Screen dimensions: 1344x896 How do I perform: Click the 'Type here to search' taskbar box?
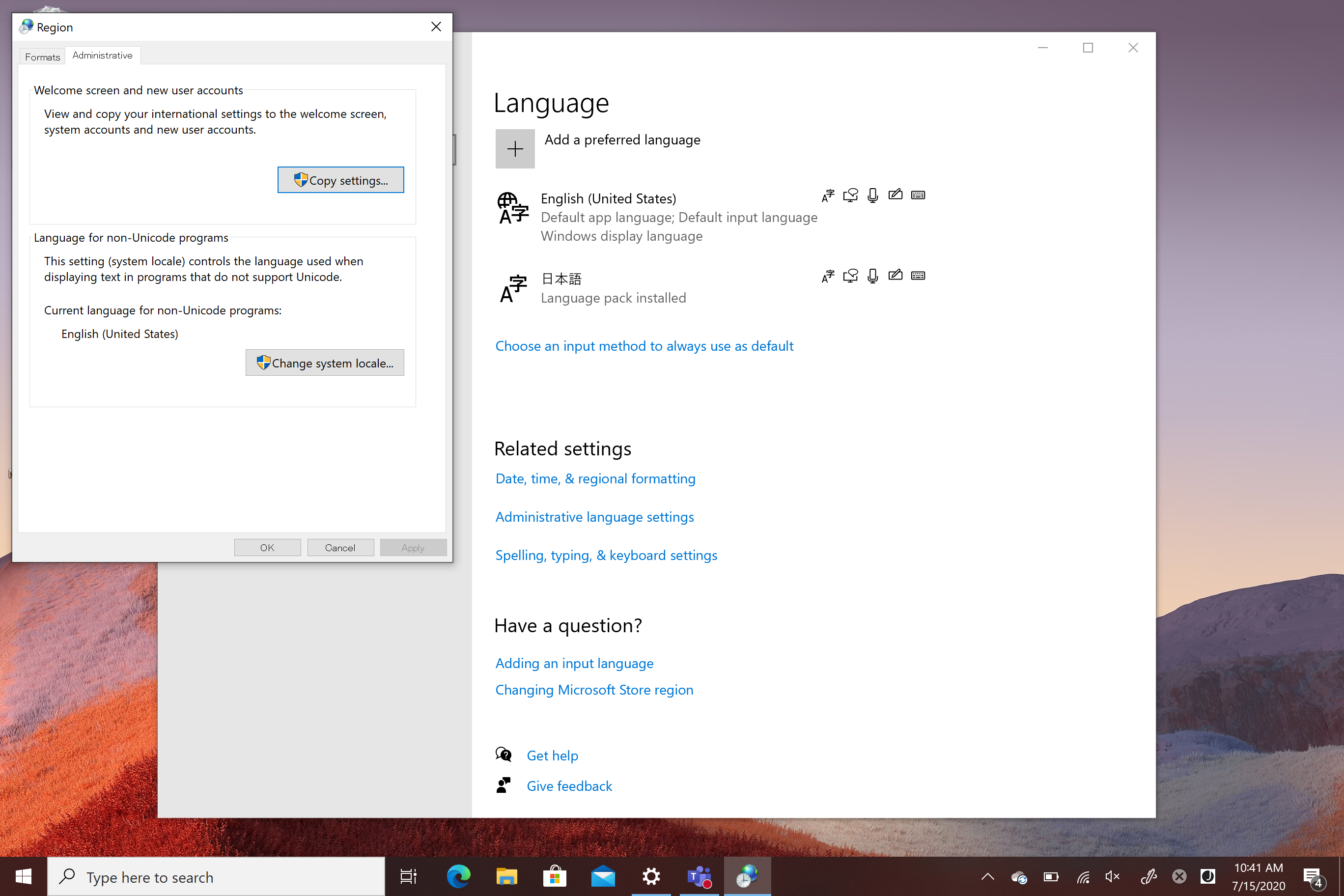click(x=216, y=876)
